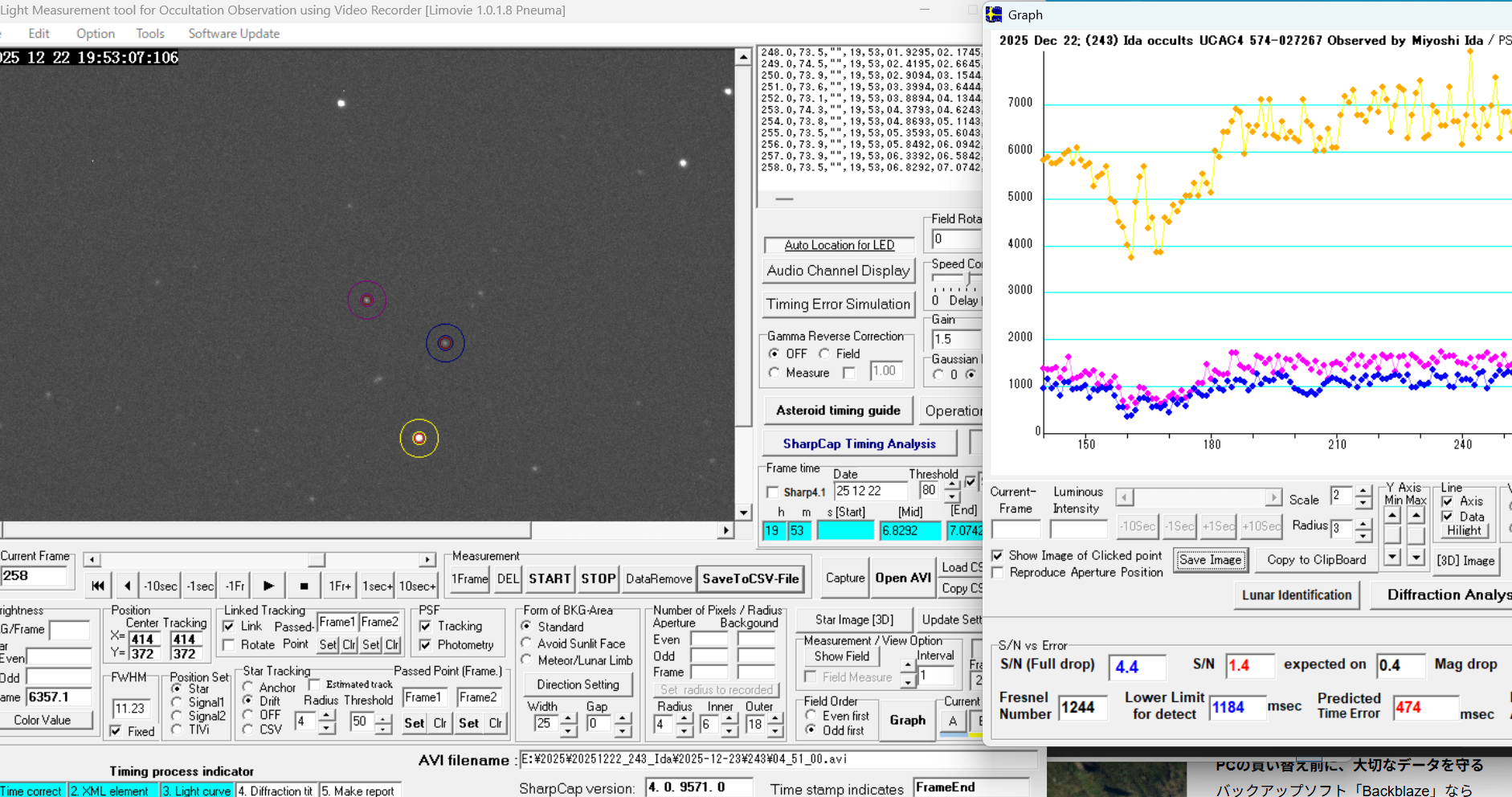Click the Graph window title icon
The width and height of the screenshot is (1512, 797).
click(995, 14)
